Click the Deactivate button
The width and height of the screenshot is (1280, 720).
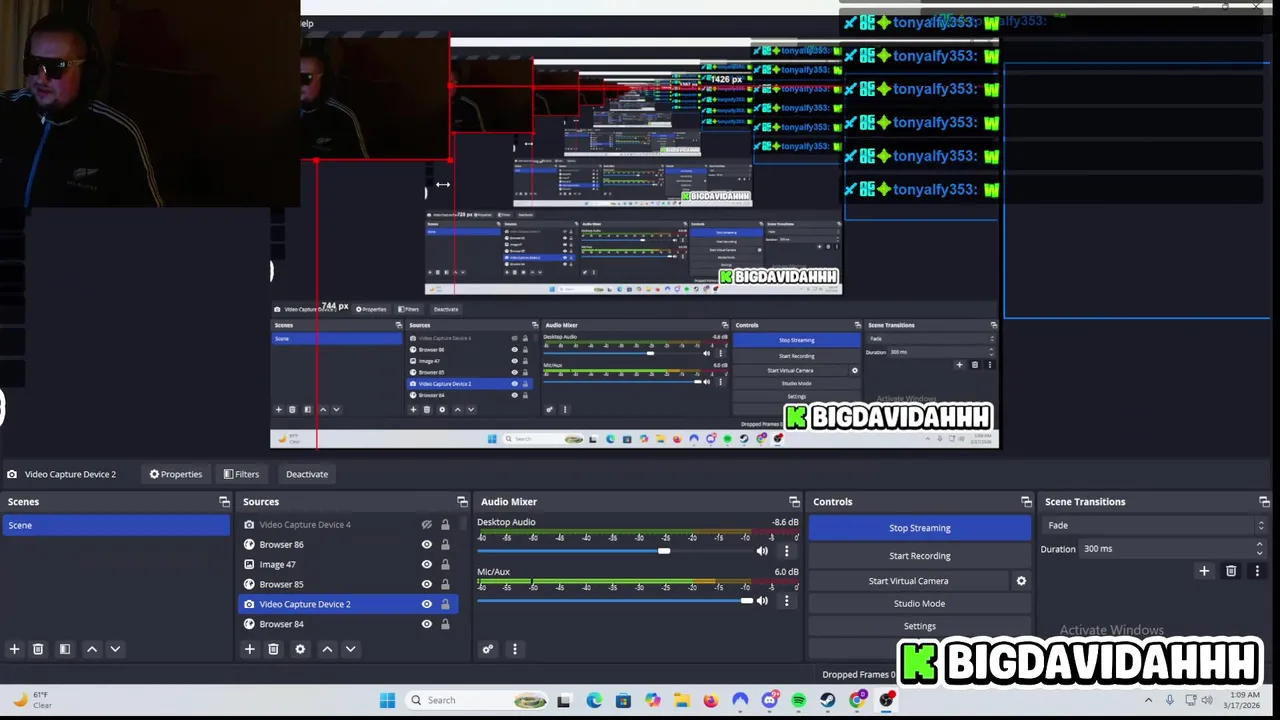coord(307,474)
